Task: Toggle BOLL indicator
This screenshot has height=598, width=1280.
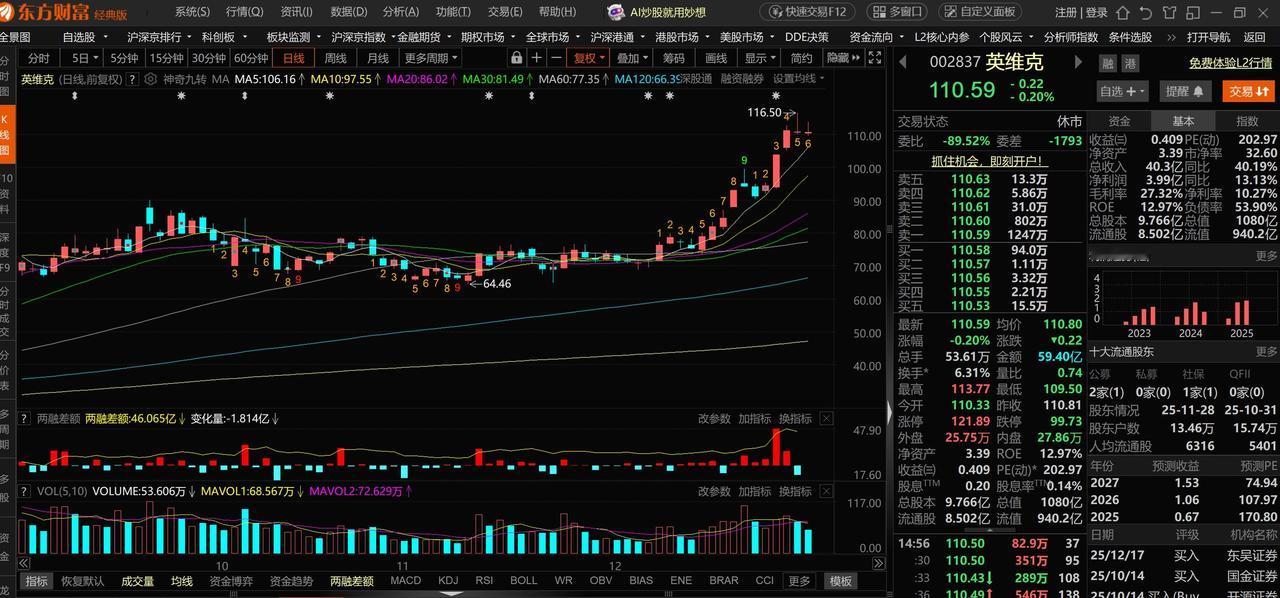Action: pos(524,581)
